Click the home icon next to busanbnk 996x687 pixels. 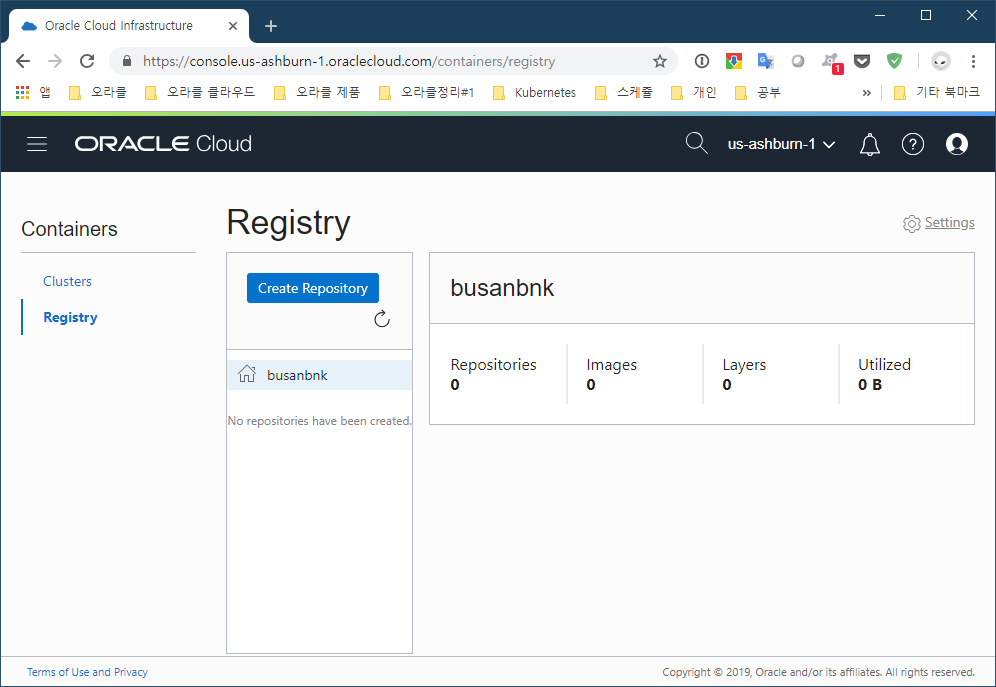247,375
